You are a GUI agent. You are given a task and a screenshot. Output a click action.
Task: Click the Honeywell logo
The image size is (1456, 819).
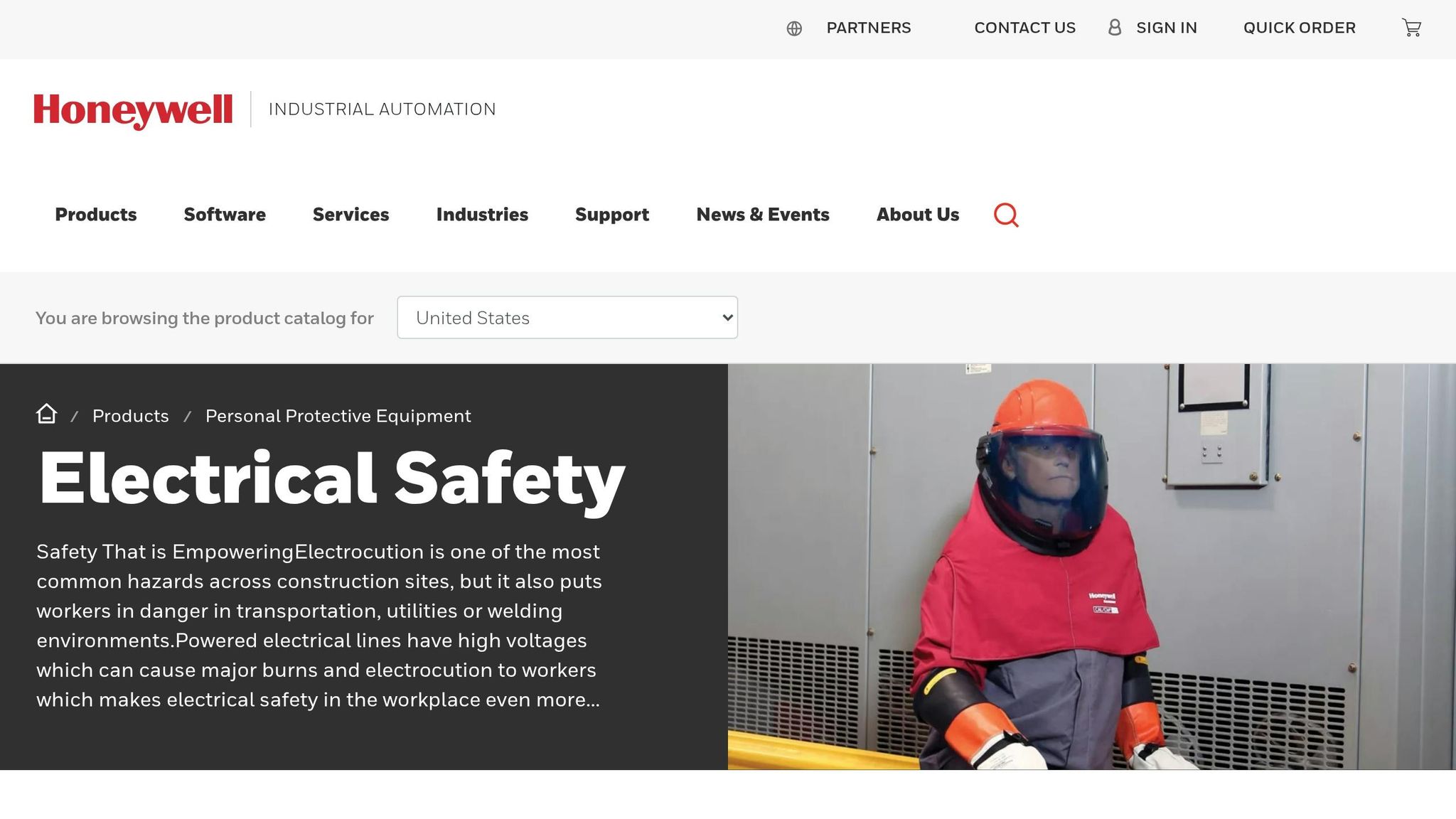point(133,110)
